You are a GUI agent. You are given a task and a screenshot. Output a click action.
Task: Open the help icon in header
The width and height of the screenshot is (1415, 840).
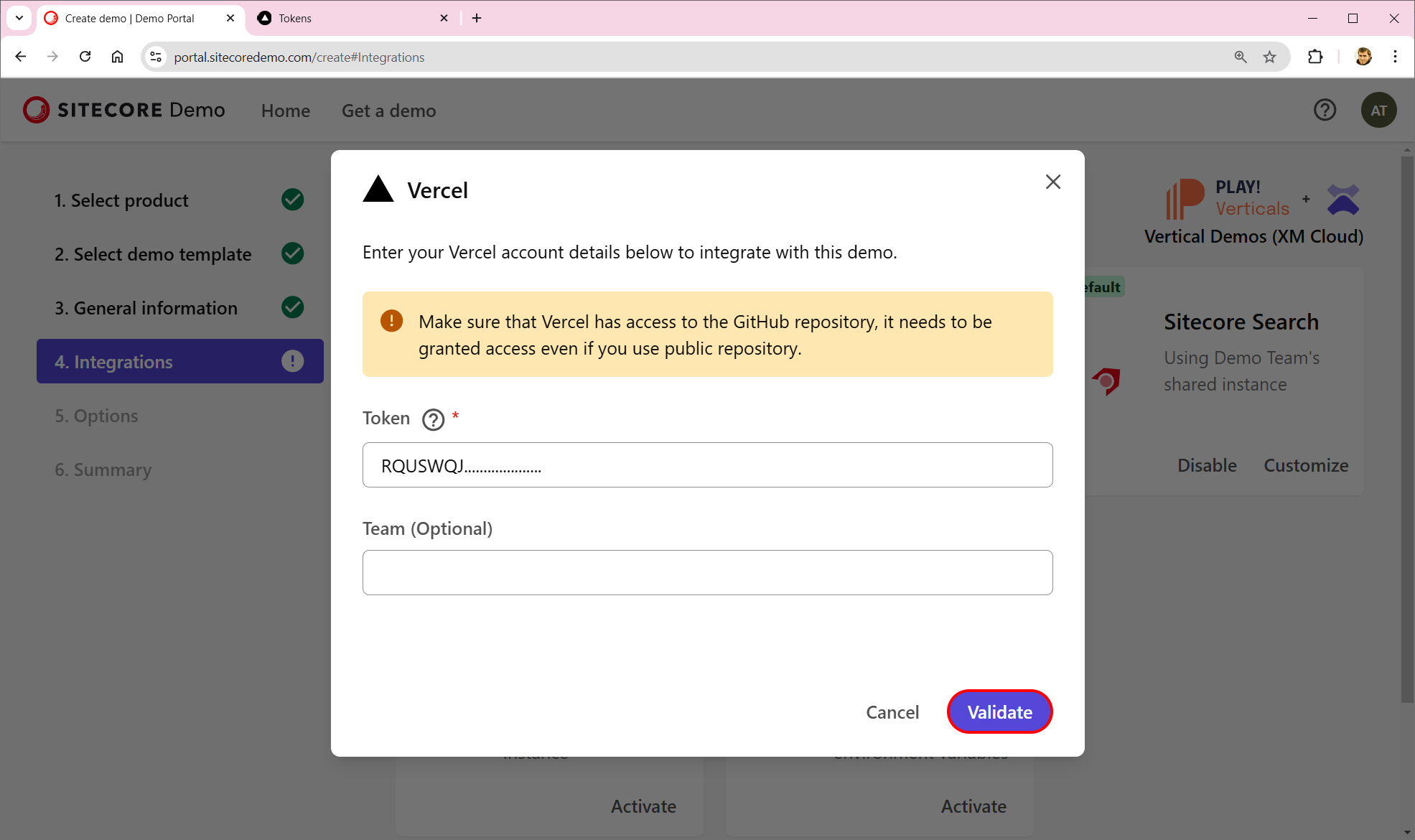[1325, 110]
